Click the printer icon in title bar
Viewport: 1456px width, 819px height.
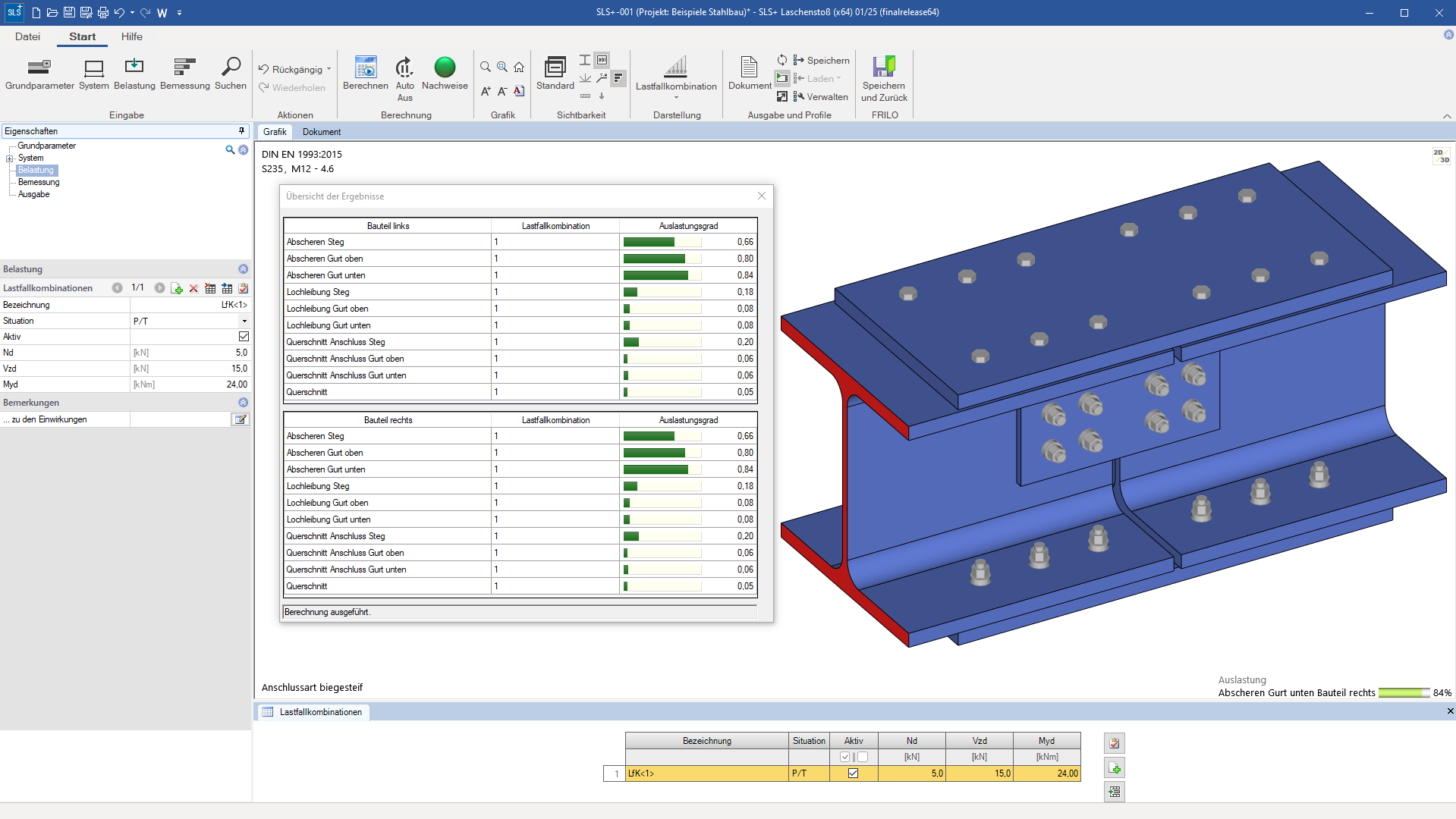(102, 13)
